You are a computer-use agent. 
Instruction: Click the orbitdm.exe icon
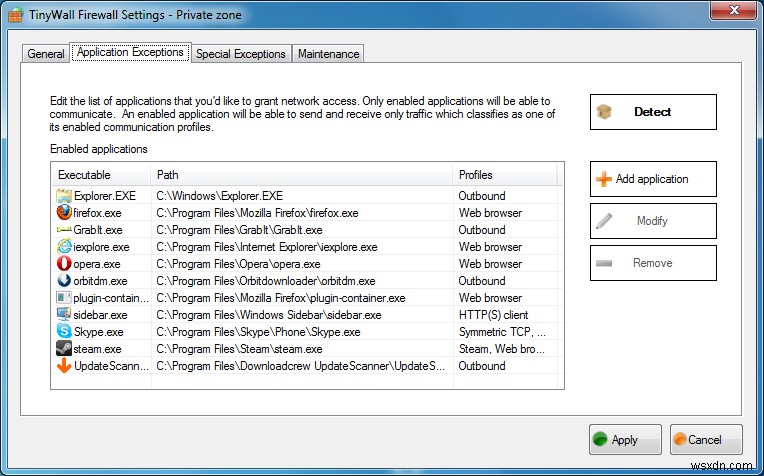64,281
